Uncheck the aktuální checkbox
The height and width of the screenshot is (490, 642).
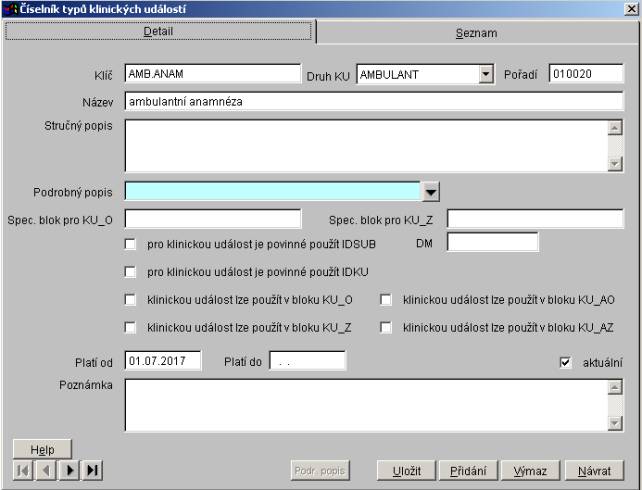pyautogui.click(x=565, y=362)
